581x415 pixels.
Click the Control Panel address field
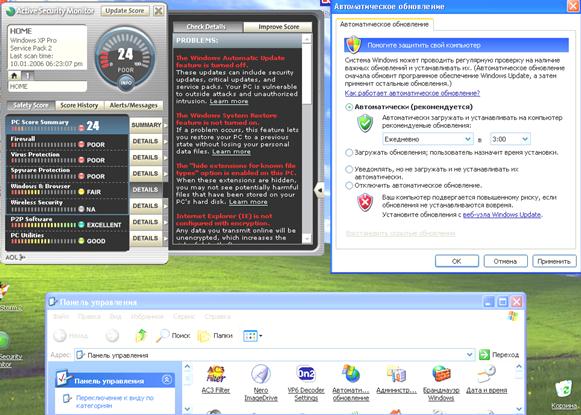tap(274, 355)
